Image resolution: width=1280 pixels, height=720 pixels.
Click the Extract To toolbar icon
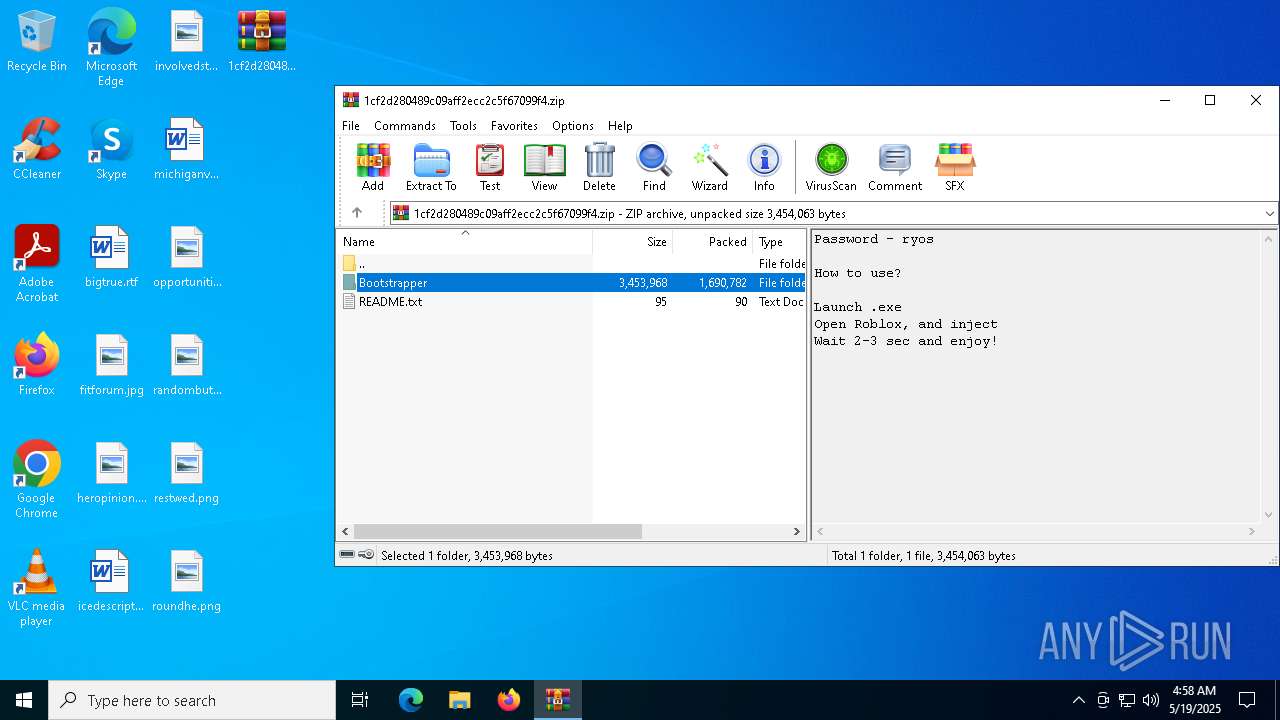(431, 167)
